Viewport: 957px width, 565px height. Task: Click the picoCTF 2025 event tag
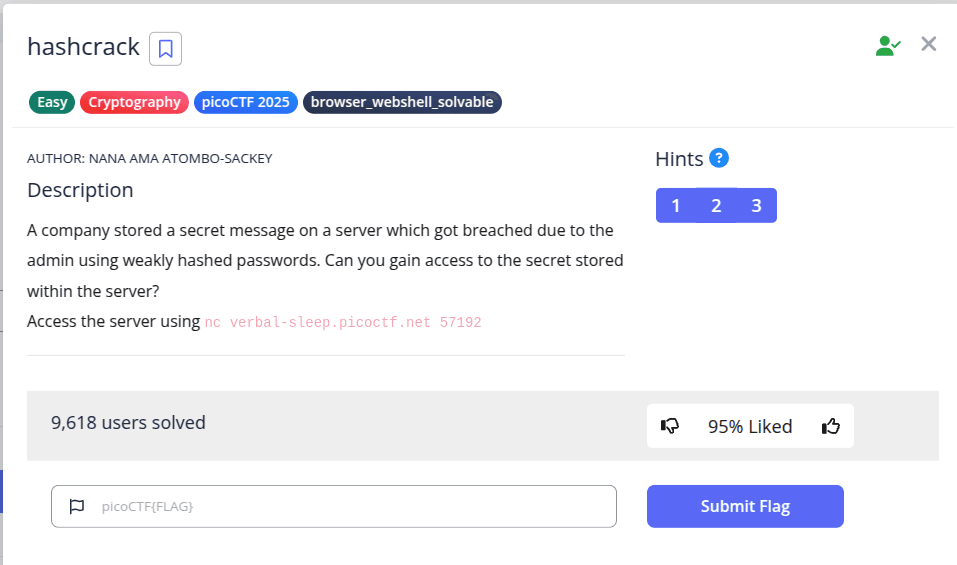click(x=245, y=102)
